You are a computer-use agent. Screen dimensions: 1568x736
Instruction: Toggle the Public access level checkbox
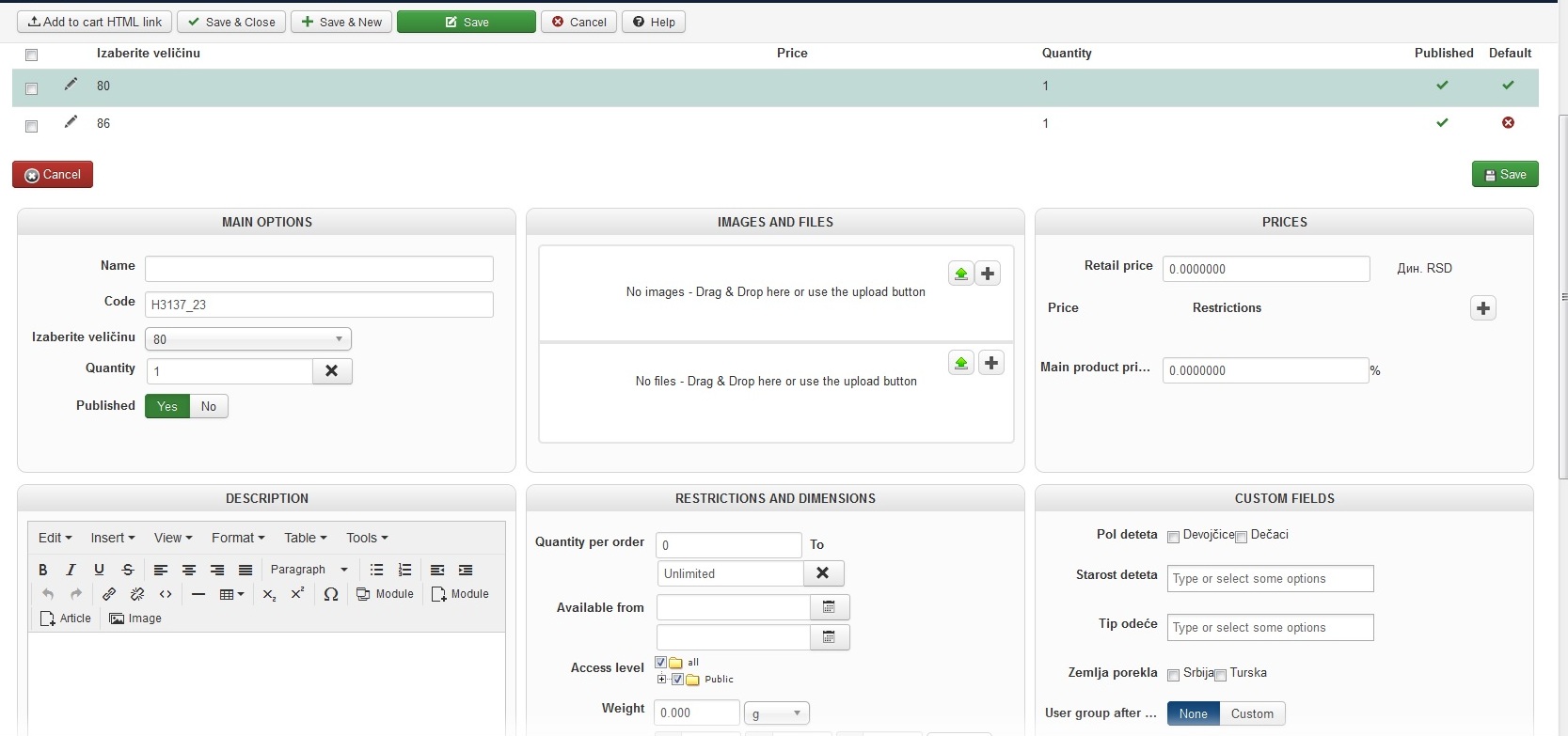tap(677, 679)
